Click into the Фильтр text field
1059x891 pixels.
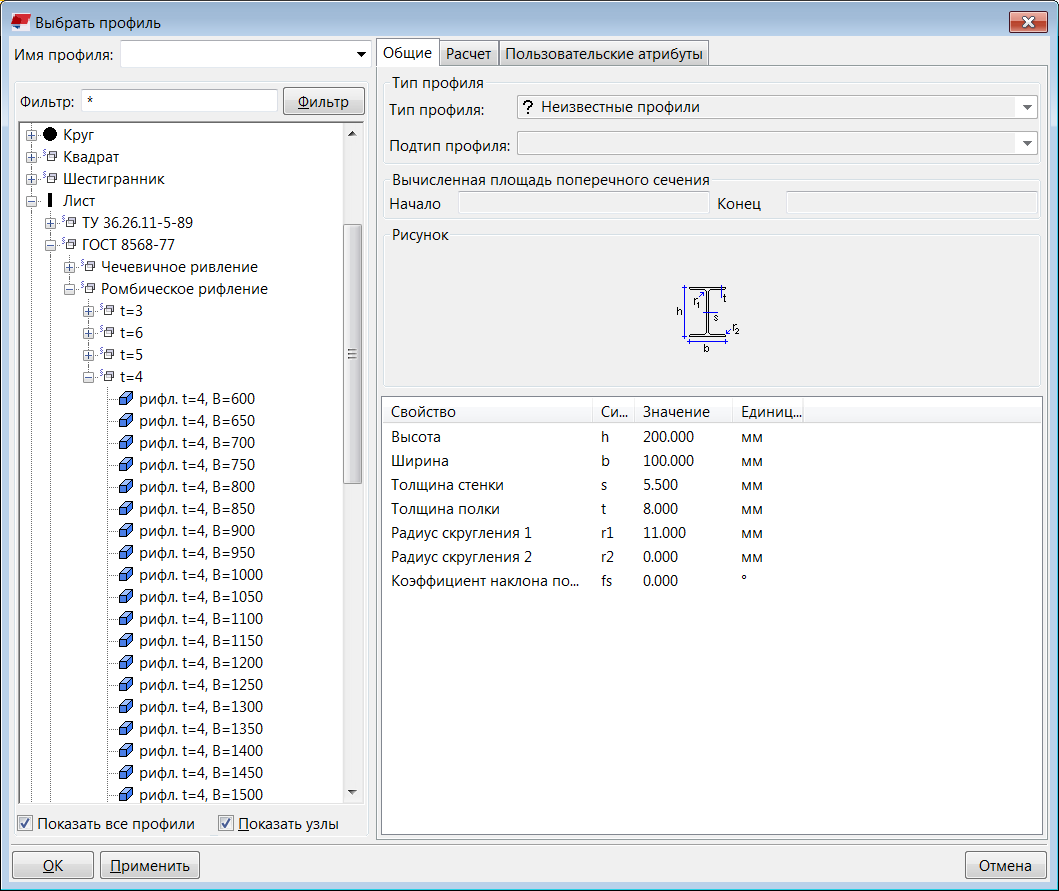180,101
